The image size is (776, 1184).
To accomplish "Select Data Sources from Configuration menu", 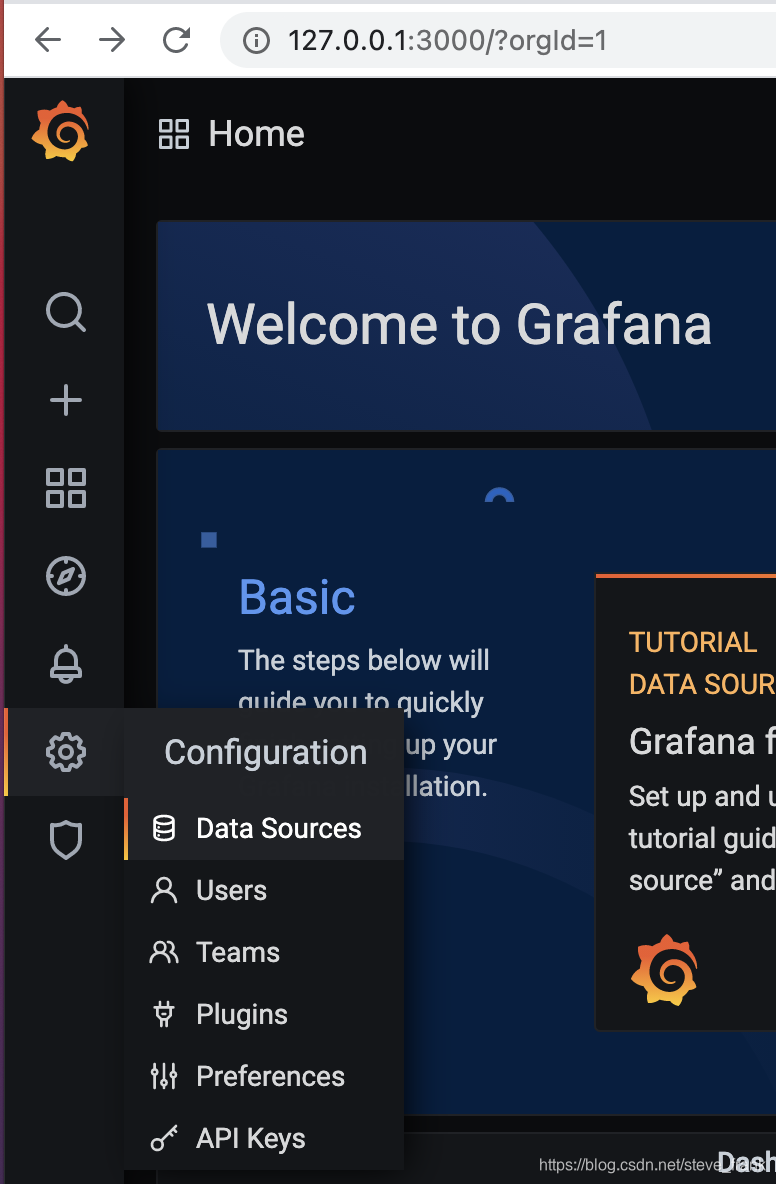I will click(264, 828).
